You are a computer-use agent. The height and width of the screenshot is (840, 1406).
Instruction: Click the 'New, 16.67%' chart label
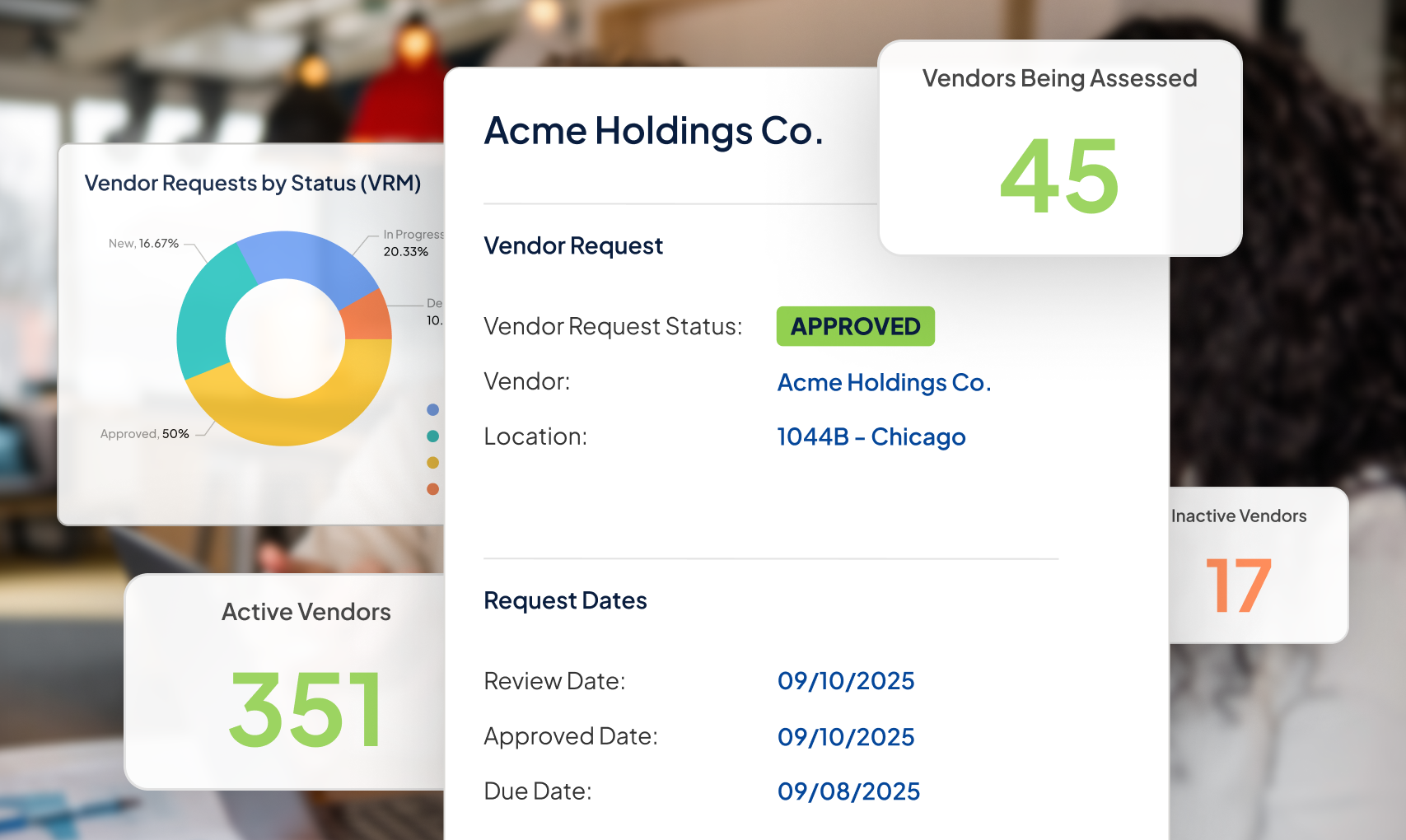pos(143,243)
